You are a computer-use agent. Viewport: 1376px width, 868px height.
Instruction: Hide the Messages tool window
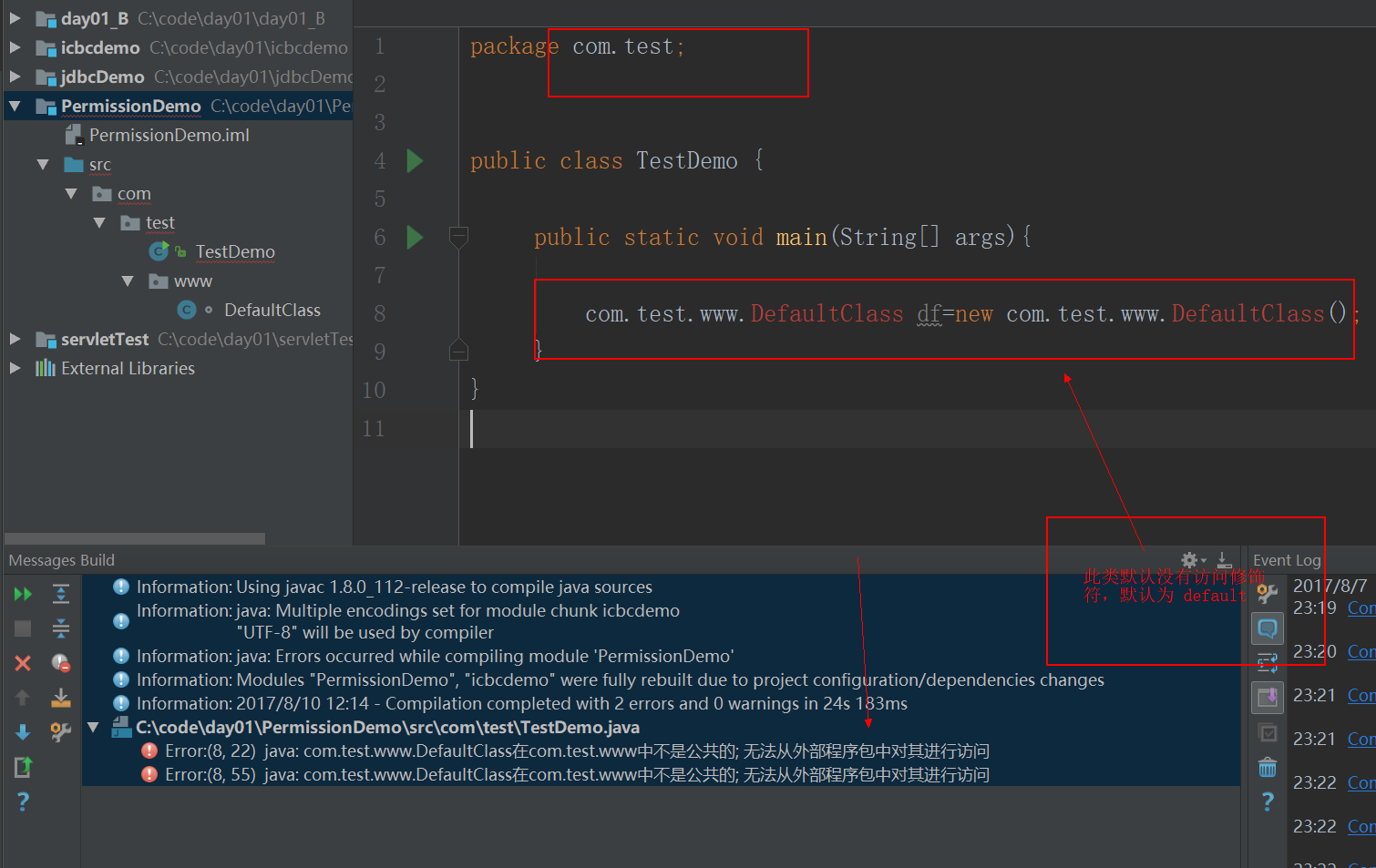(x=1225, y=560)
